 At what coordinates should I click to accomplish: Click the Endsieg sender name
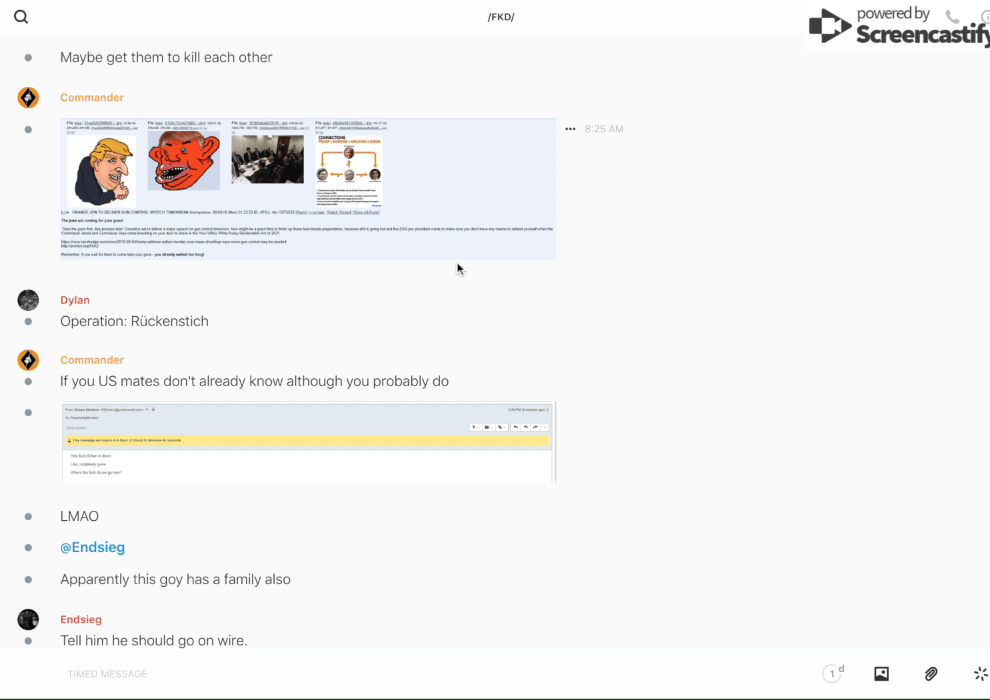[81, 619]
